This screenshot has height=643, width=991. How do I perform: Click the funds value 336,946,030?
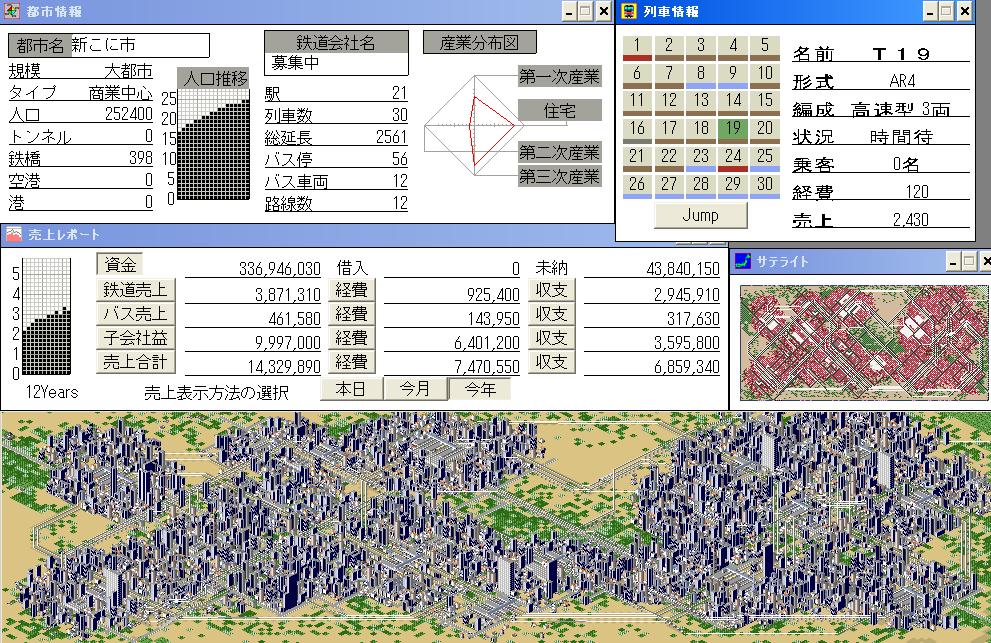[x=279, y=269]
